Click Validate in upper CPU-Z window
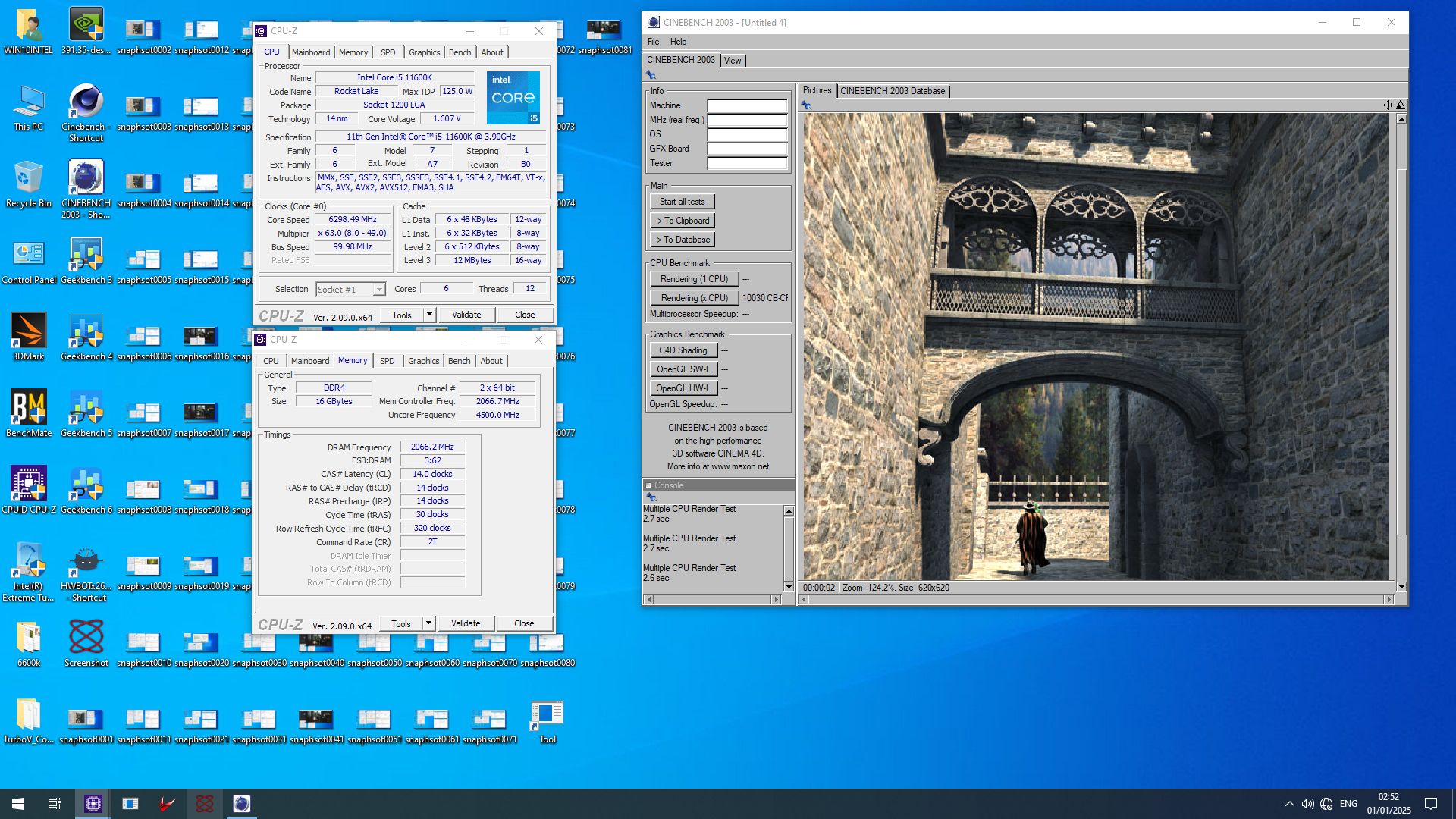 coord(466,315)
